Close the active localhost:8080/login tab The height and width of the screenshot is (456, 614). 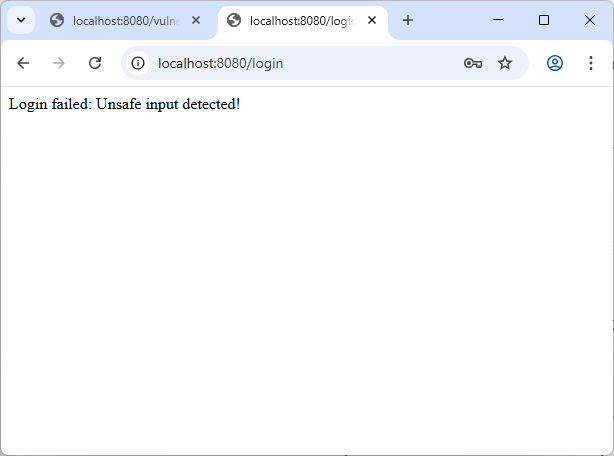372,20
